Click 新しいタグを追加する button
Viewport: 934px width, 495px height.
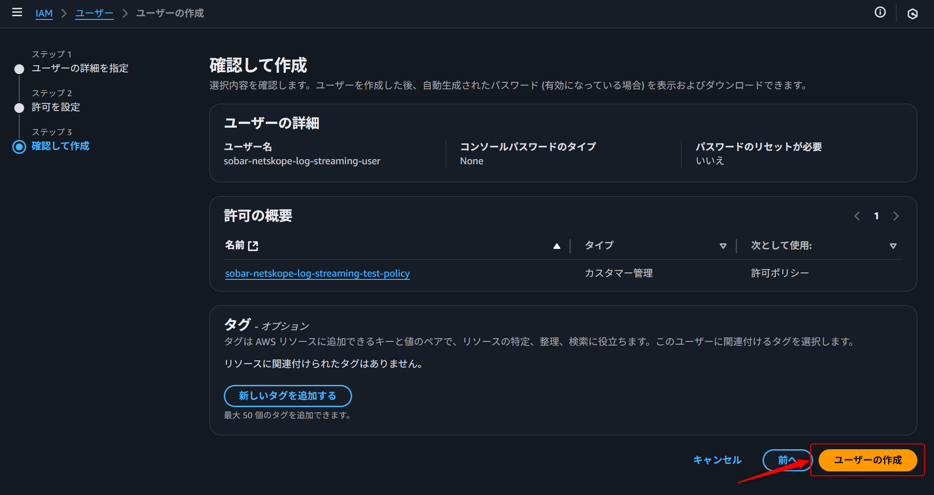coord(288,396)
